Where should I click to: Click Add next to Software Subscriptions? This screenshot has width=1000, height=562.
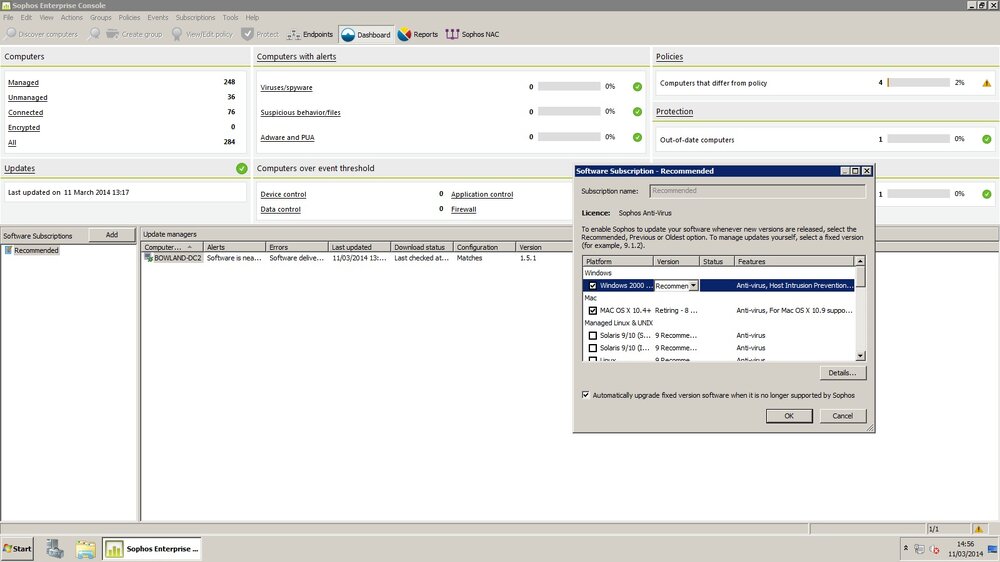(x=112, y=235)
